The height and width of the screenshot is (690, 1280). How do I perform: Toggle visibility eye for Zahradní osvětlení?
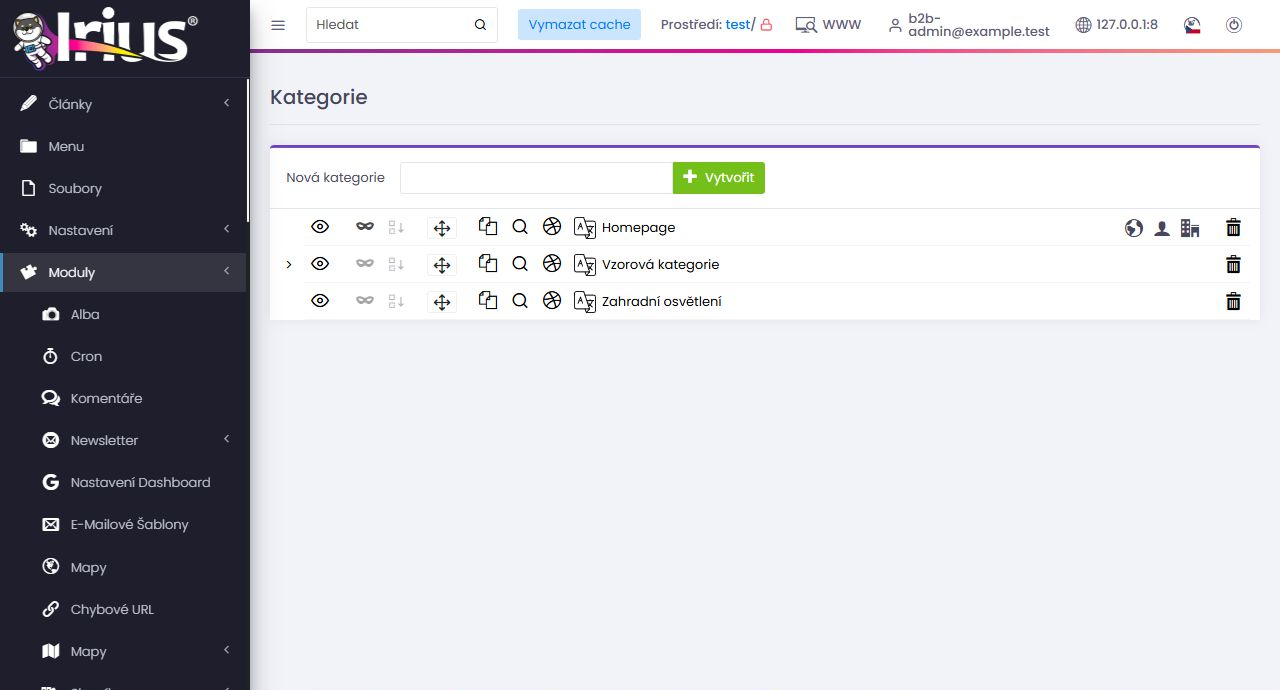click(x=320, y=301)
